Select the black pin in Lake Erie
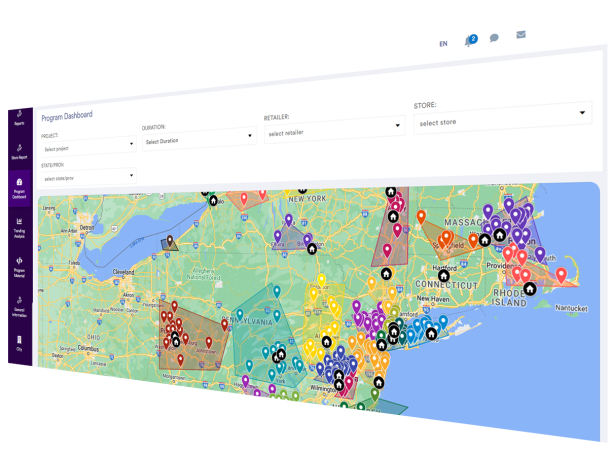Screen dimensions: 611x450 170,241
